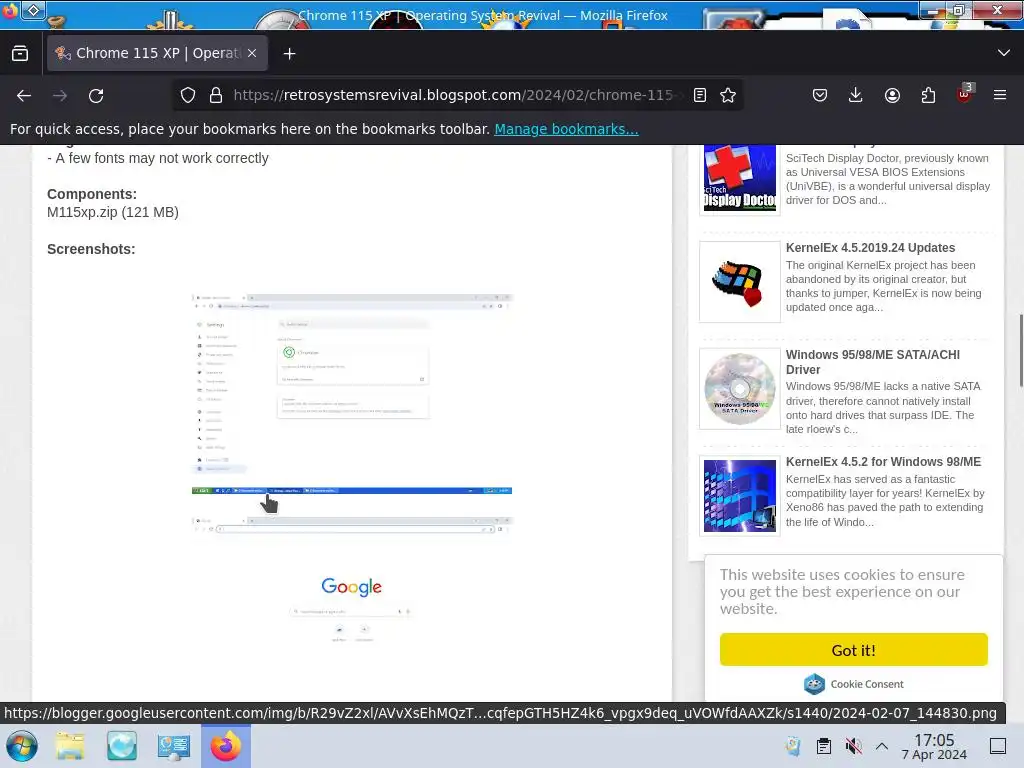Open the web browser globe taskbar icon
This screenshot has width=1024, height=768.
pos(122,746)
